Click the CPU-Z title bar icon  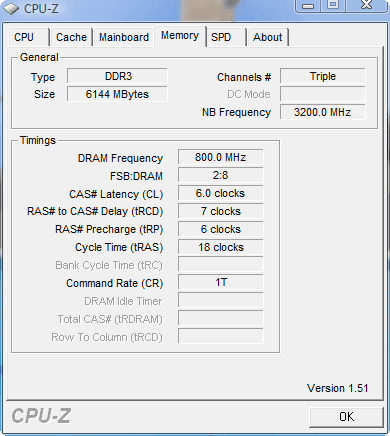pos(11,9)
